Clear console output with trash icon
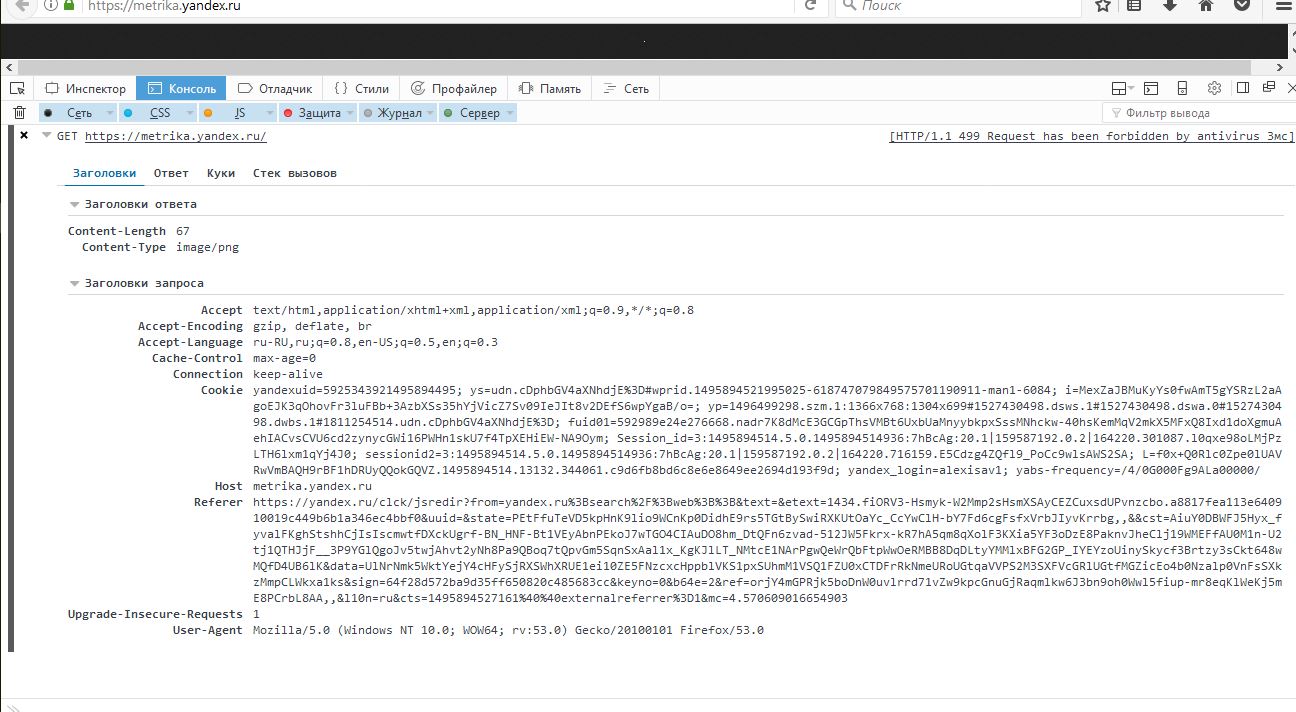This screenshot has height=712, width=1296. (19, 113)
